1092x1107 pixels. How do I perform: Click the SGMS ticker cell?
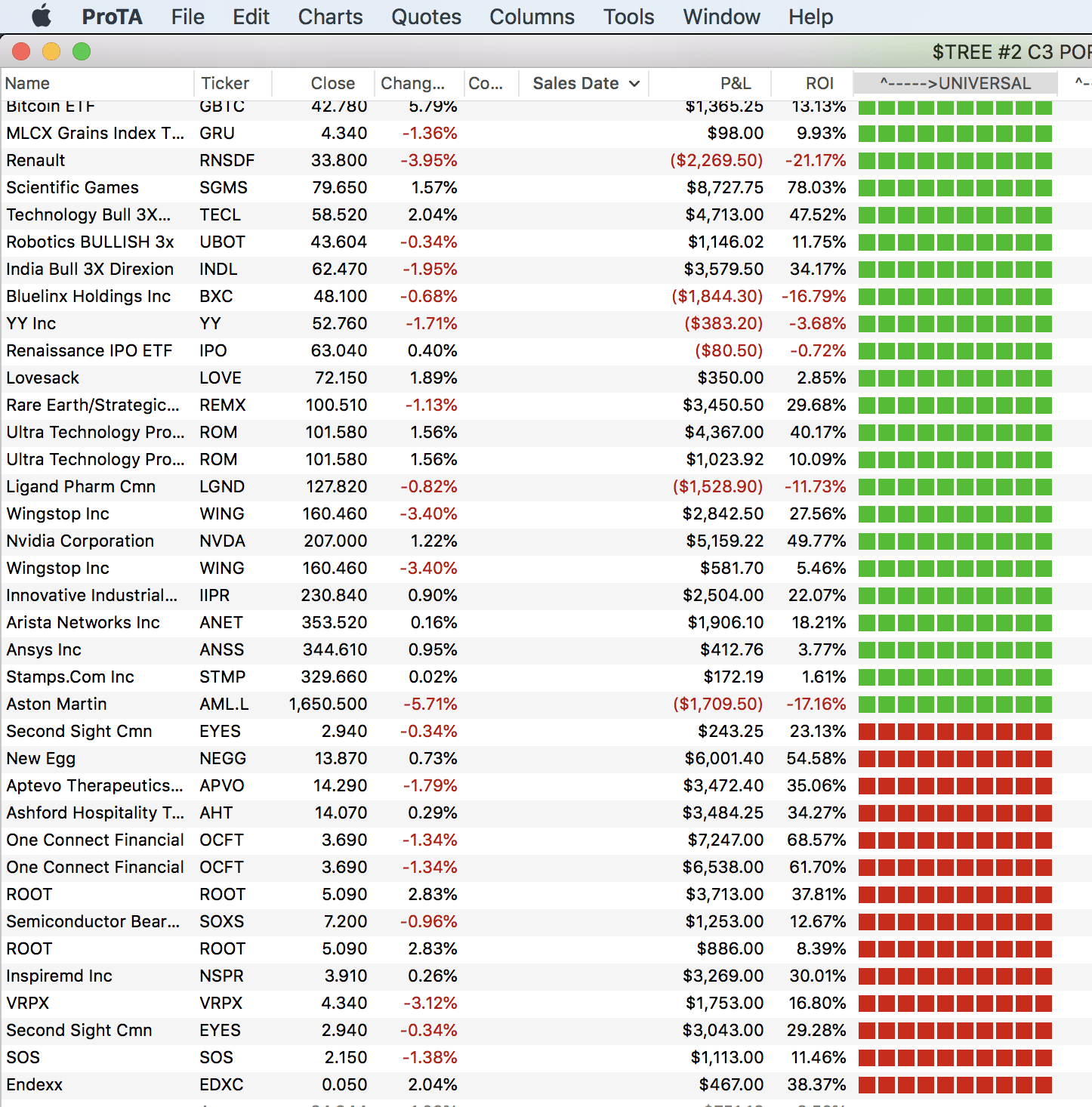[x=224, y=187]
